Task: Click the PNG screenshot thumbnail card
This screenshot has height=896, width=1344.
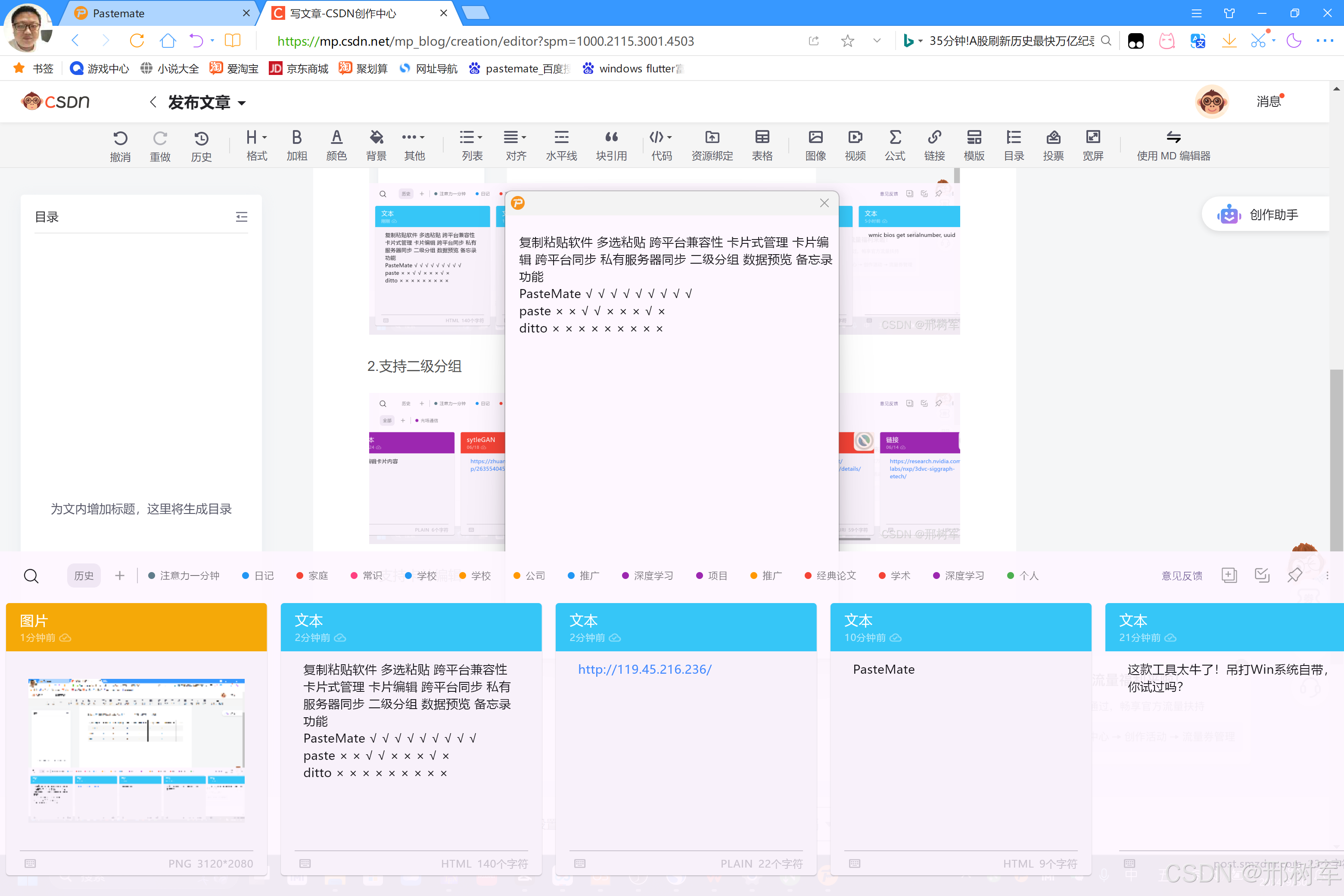Action: point(136,750)
